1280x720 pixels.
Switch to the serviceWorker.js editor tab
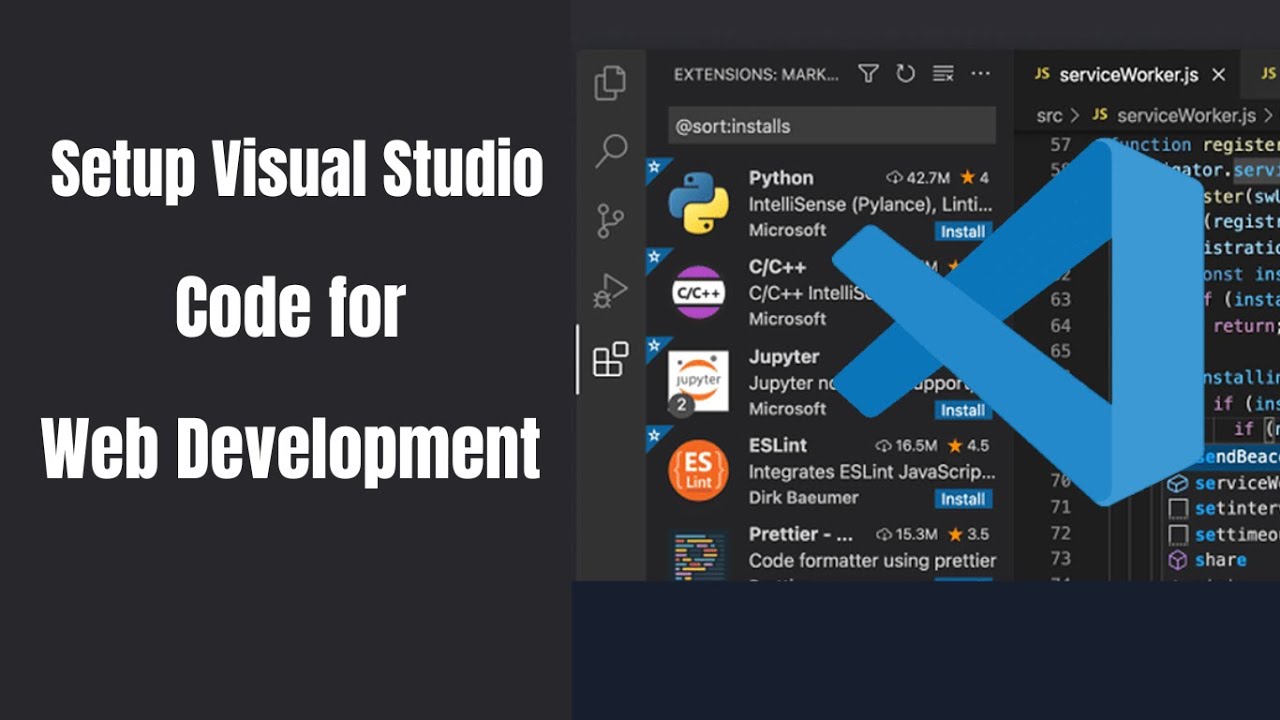click(1130, 74)
